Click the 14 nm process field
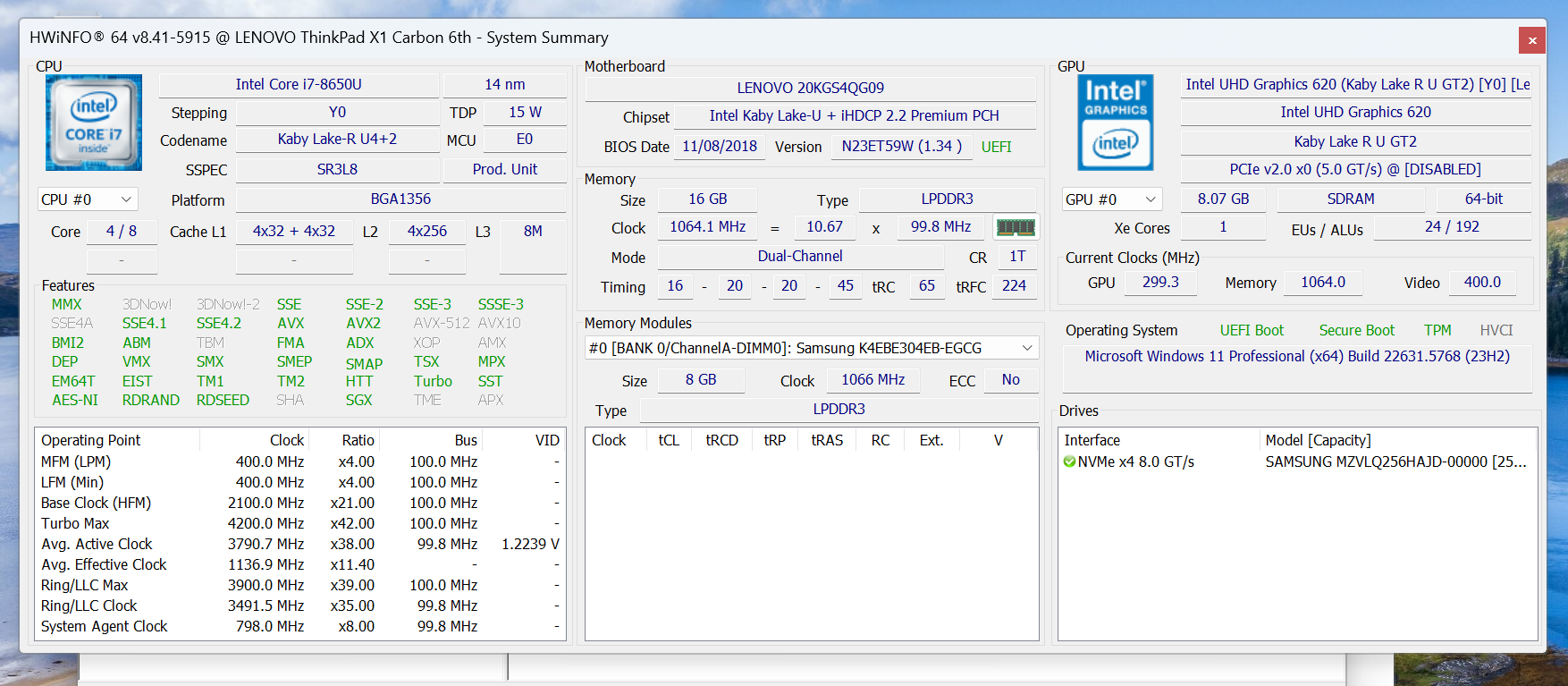The height and width of the screenshot is (686, 1568). pos(505,84)
